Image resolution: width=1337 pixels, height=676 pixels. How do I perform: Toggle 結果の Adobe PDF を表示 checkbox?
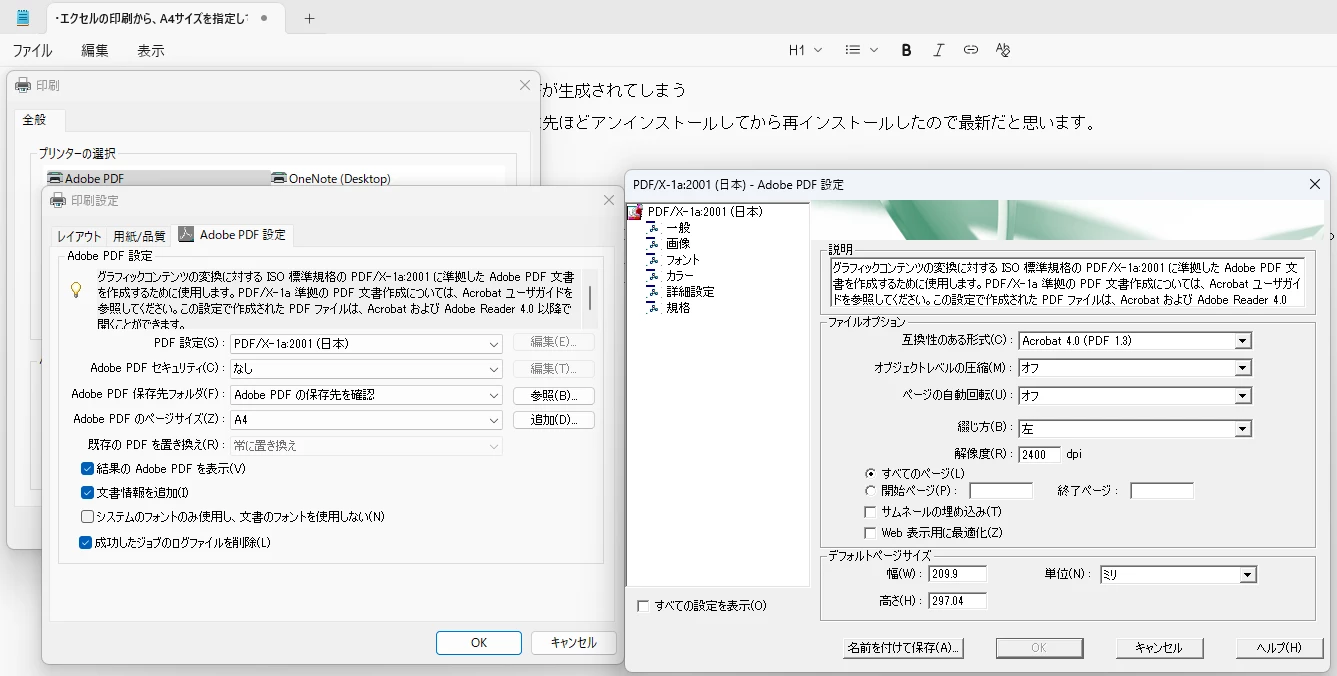pyautogui.click(x=87, y=469)
